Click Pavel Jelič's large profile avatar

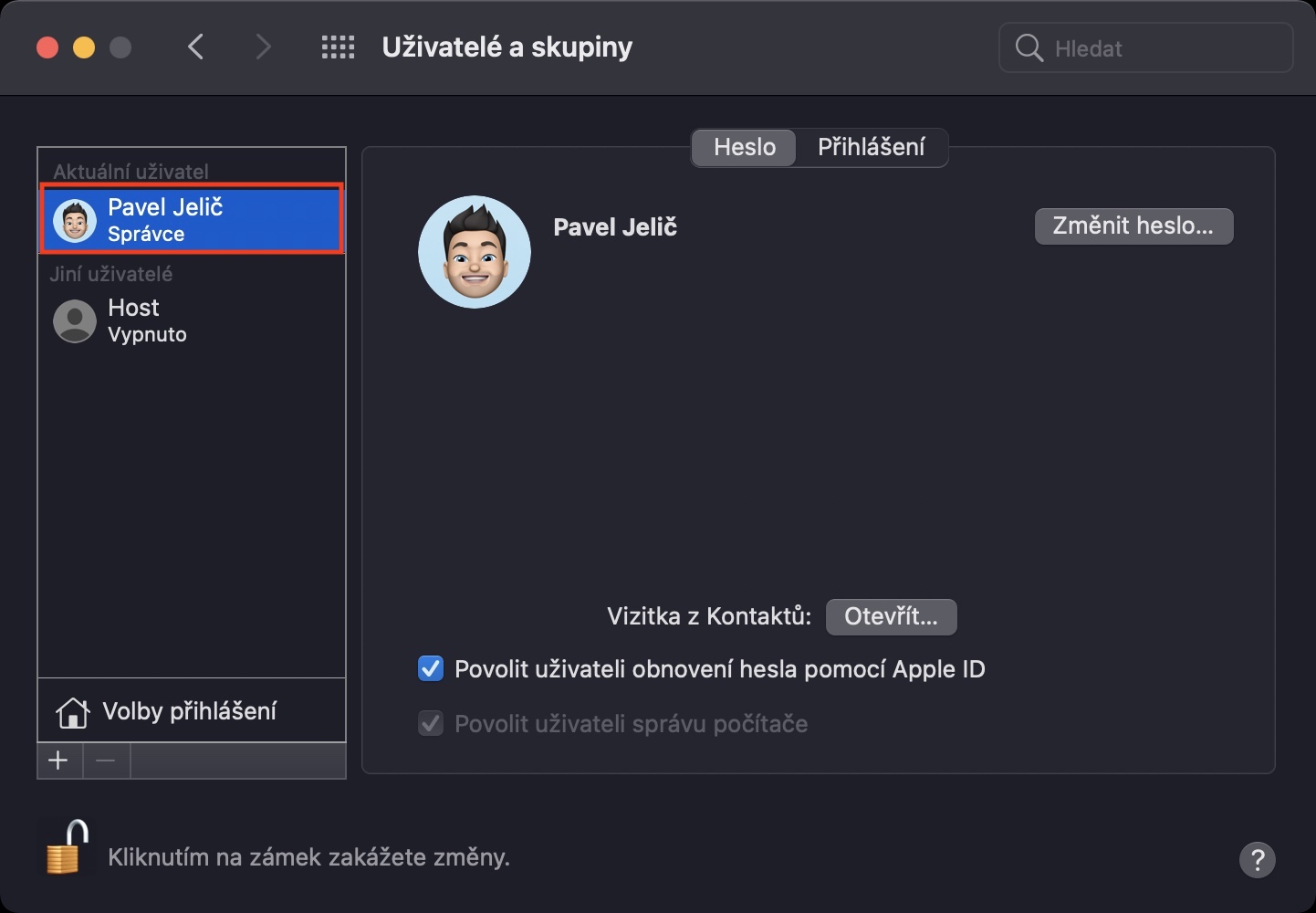click(x=474, y=252)
